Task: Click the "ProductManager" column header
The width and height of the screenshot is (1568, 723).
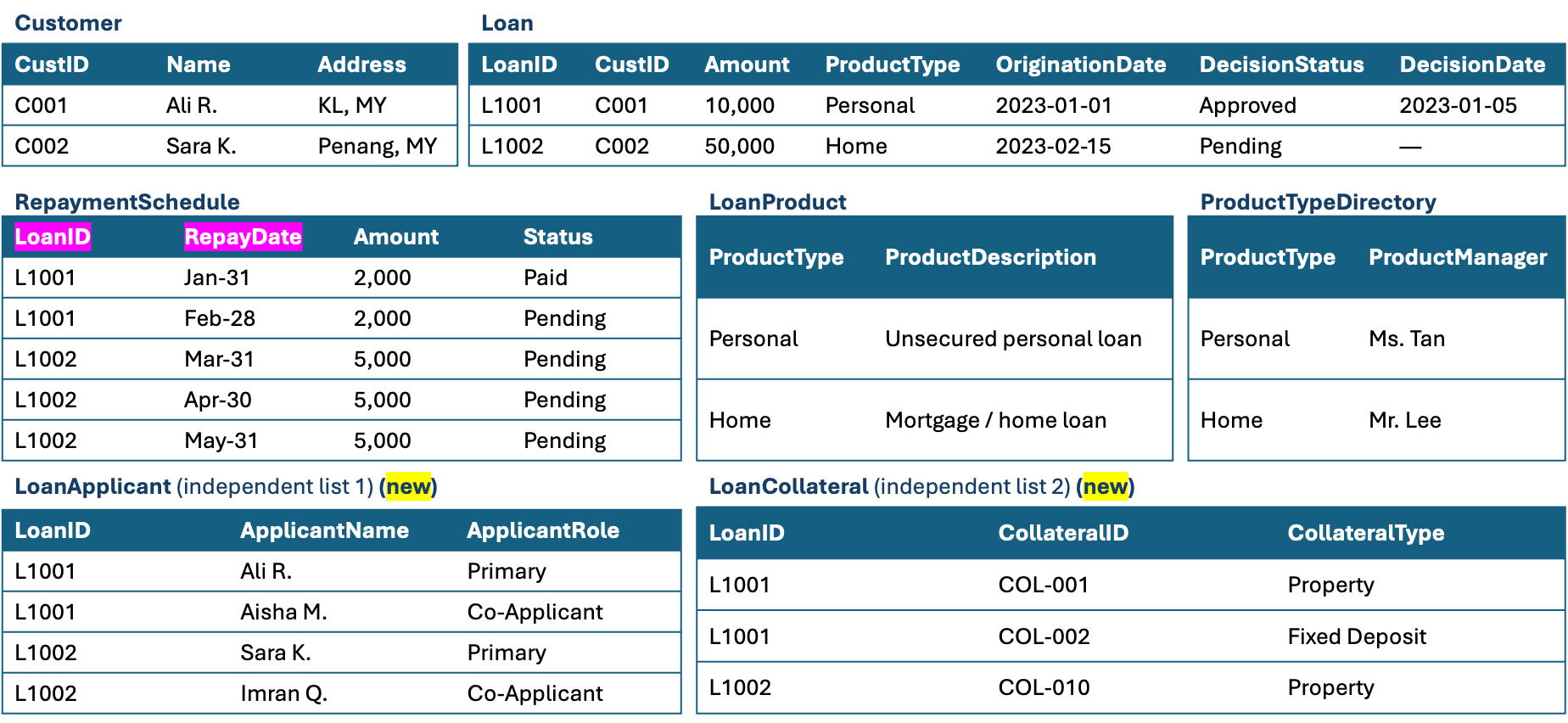Action: click(1458, 257)
